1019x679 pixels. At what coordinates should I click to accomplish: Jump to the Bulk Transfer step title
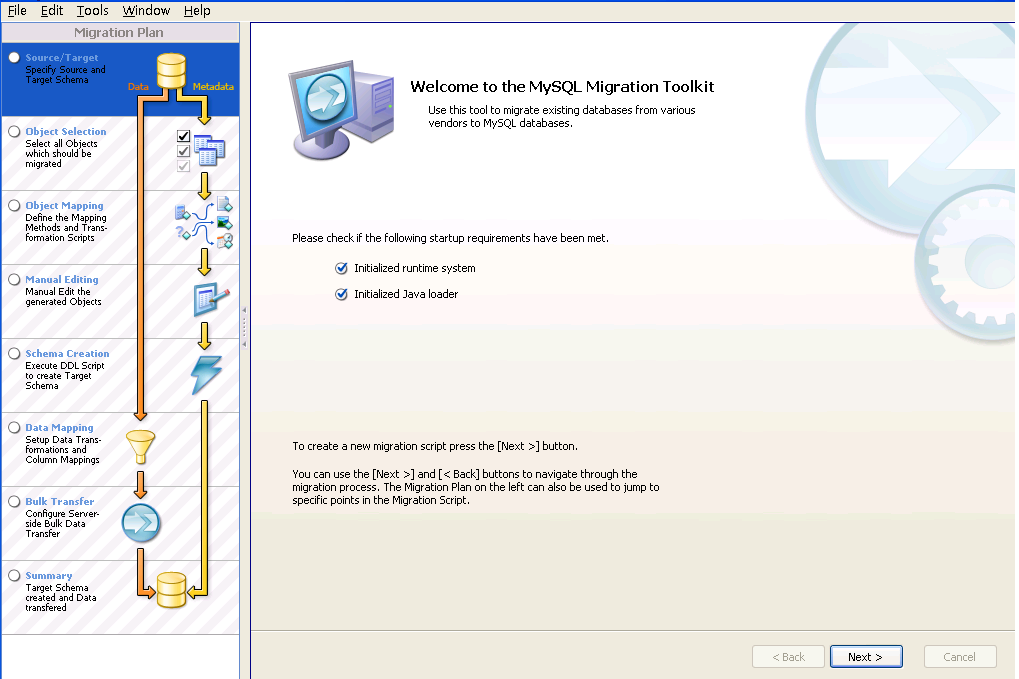pos(60,502)
